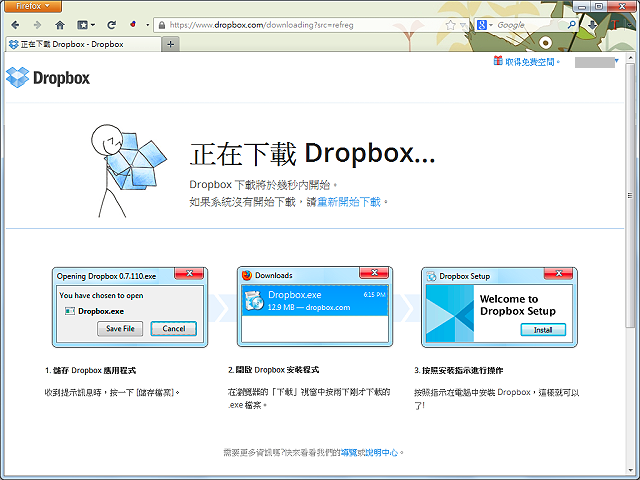Go back with the browser back arrow
Screen dimensions: 640x480
pyautogui.click(x=16, y=25)
